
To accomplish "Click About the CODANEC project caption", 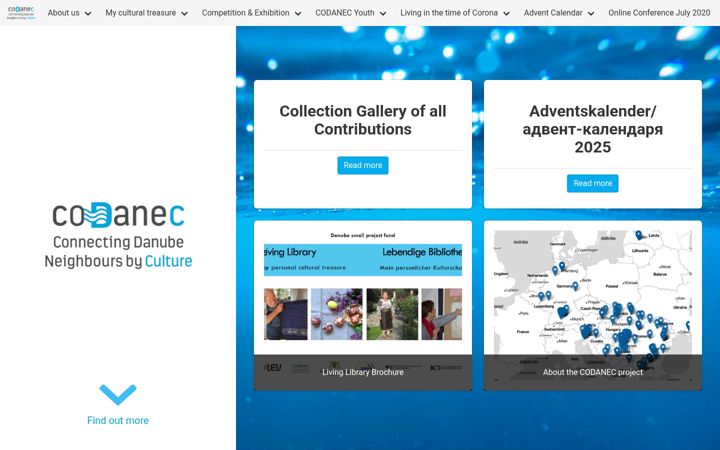I will (593, 372).
